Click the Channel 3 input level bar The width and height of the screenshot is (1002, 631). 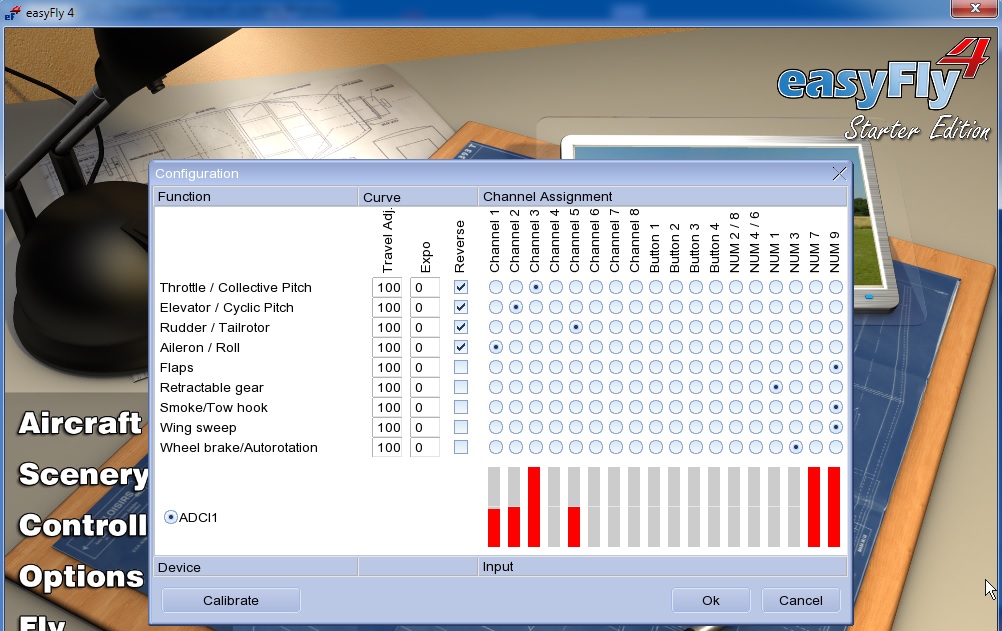click(x=534, y=507)
